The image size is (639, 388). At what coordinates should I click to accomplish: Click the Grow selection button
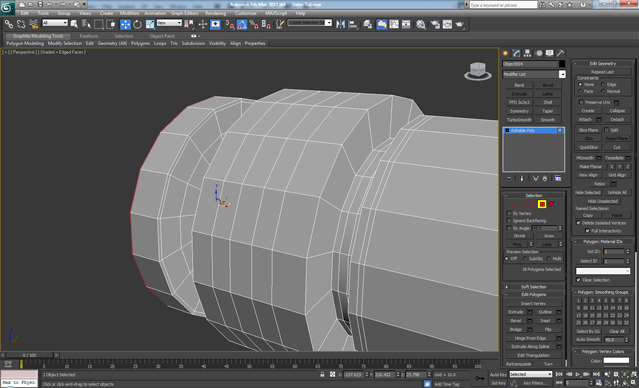pos(549,236)
